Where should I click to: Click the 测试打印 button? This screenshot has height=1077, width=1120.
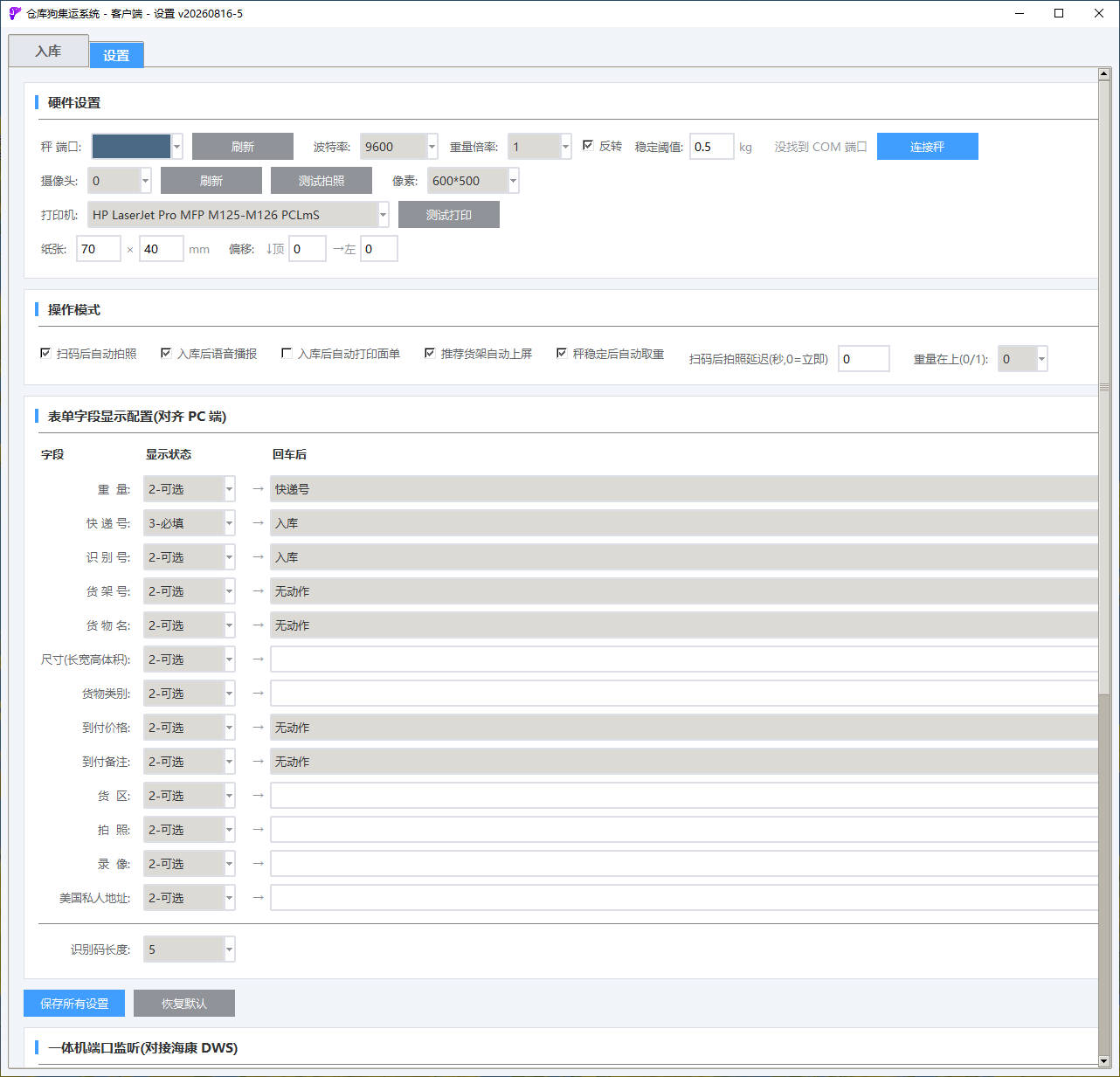pos(449,215)
